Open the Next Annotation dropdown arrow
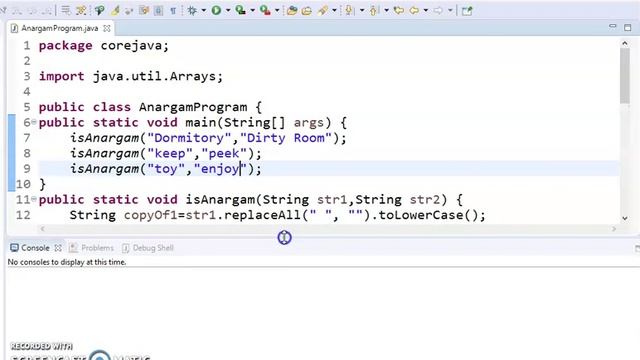The height and width of the screenshot is (360, 640). (x=362, y=10)
